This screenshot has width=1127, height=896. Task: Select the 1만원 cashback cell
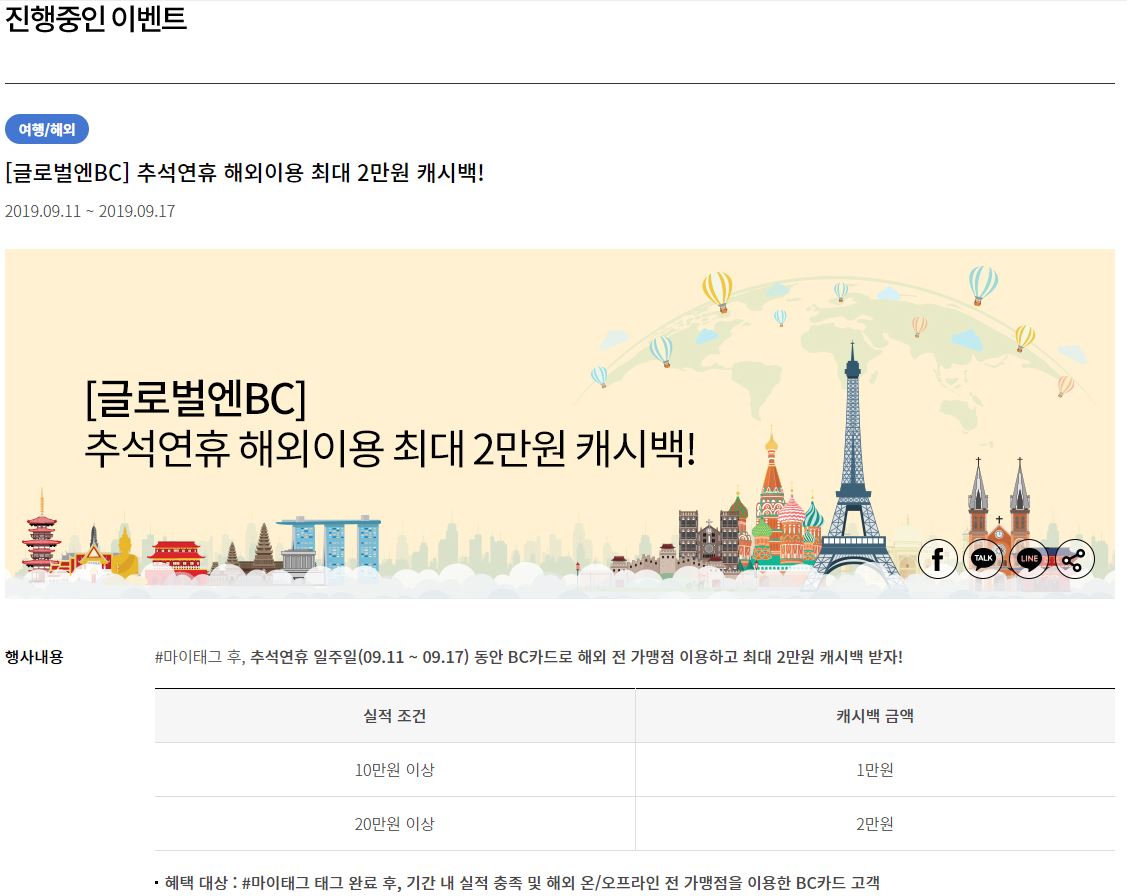pos(874,770)
